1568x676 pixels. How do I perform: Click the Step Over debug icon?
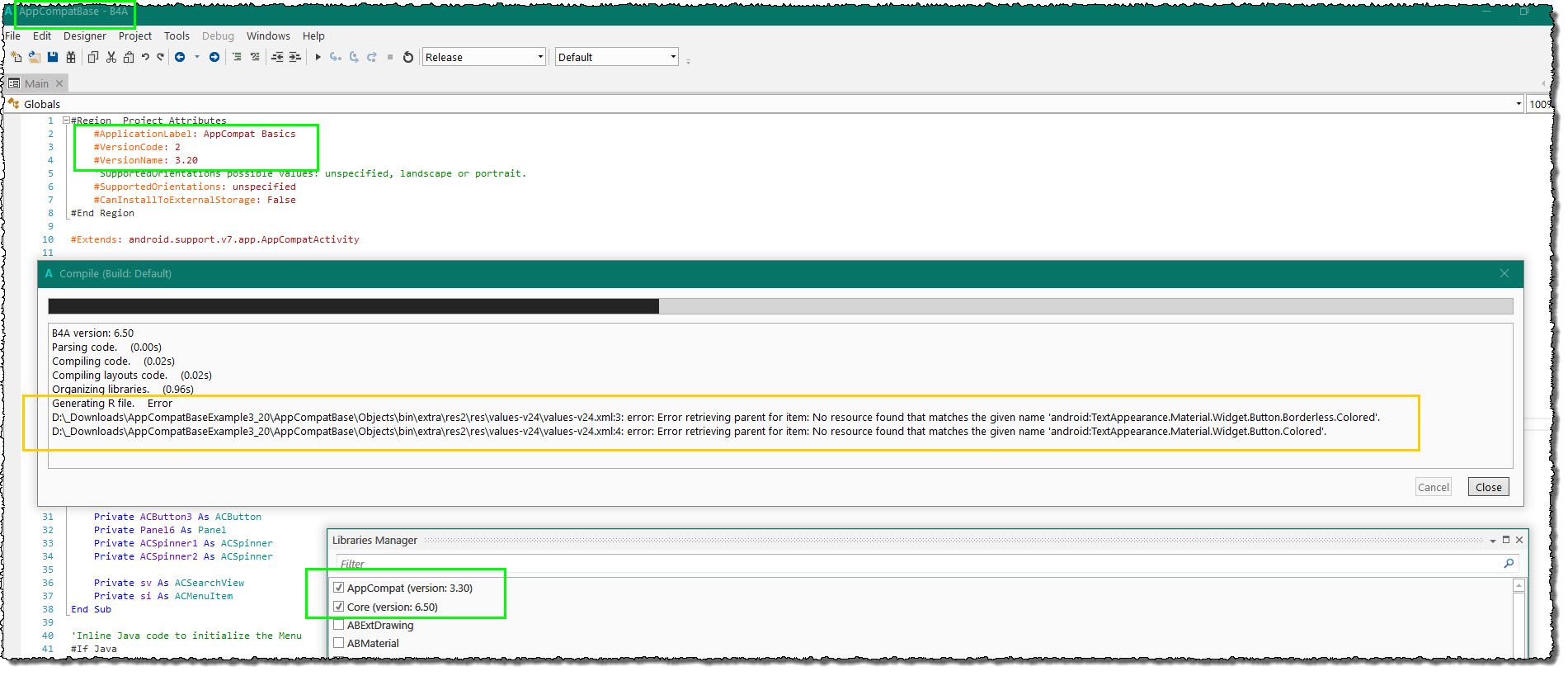354,57
